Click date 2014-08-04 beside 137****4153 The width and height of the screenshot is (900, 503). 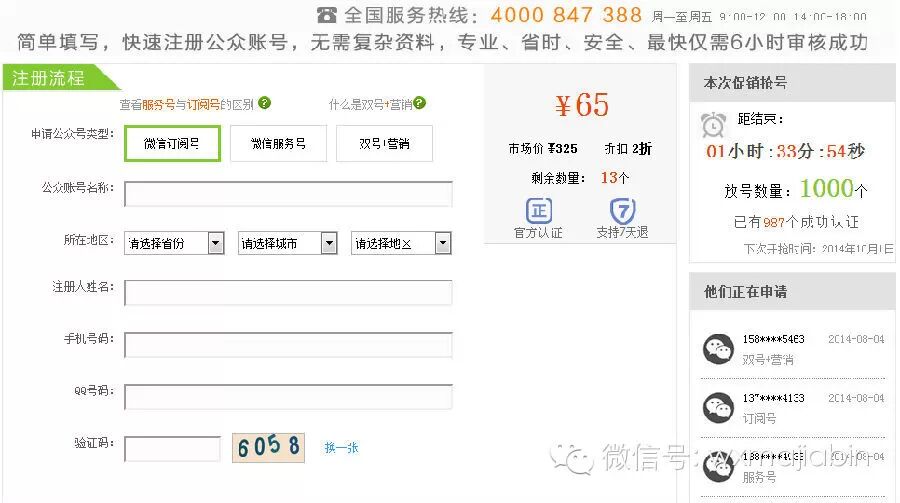856,398
